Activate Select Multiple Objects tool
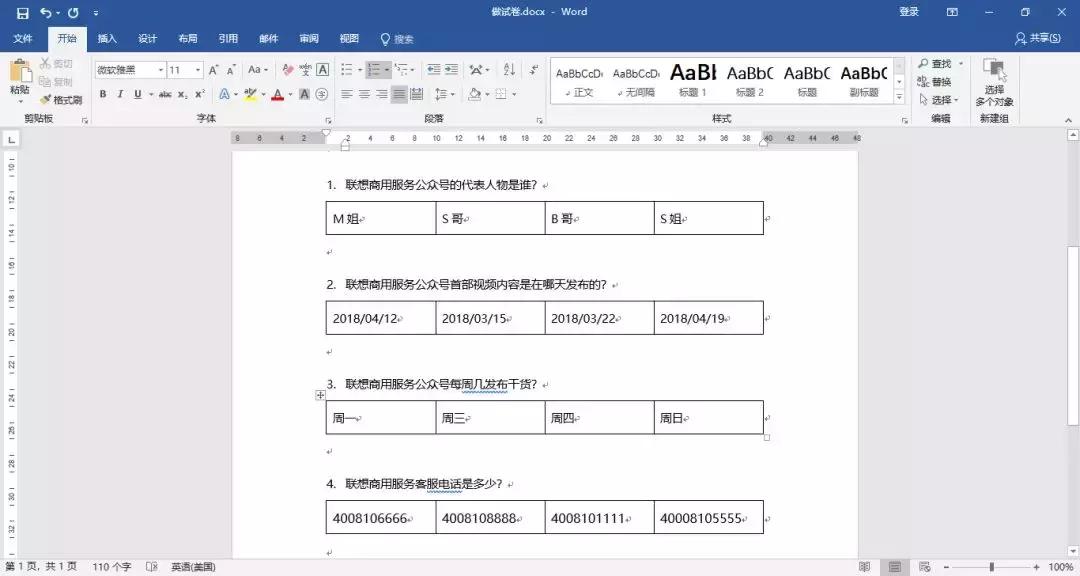 coord(995,82)
